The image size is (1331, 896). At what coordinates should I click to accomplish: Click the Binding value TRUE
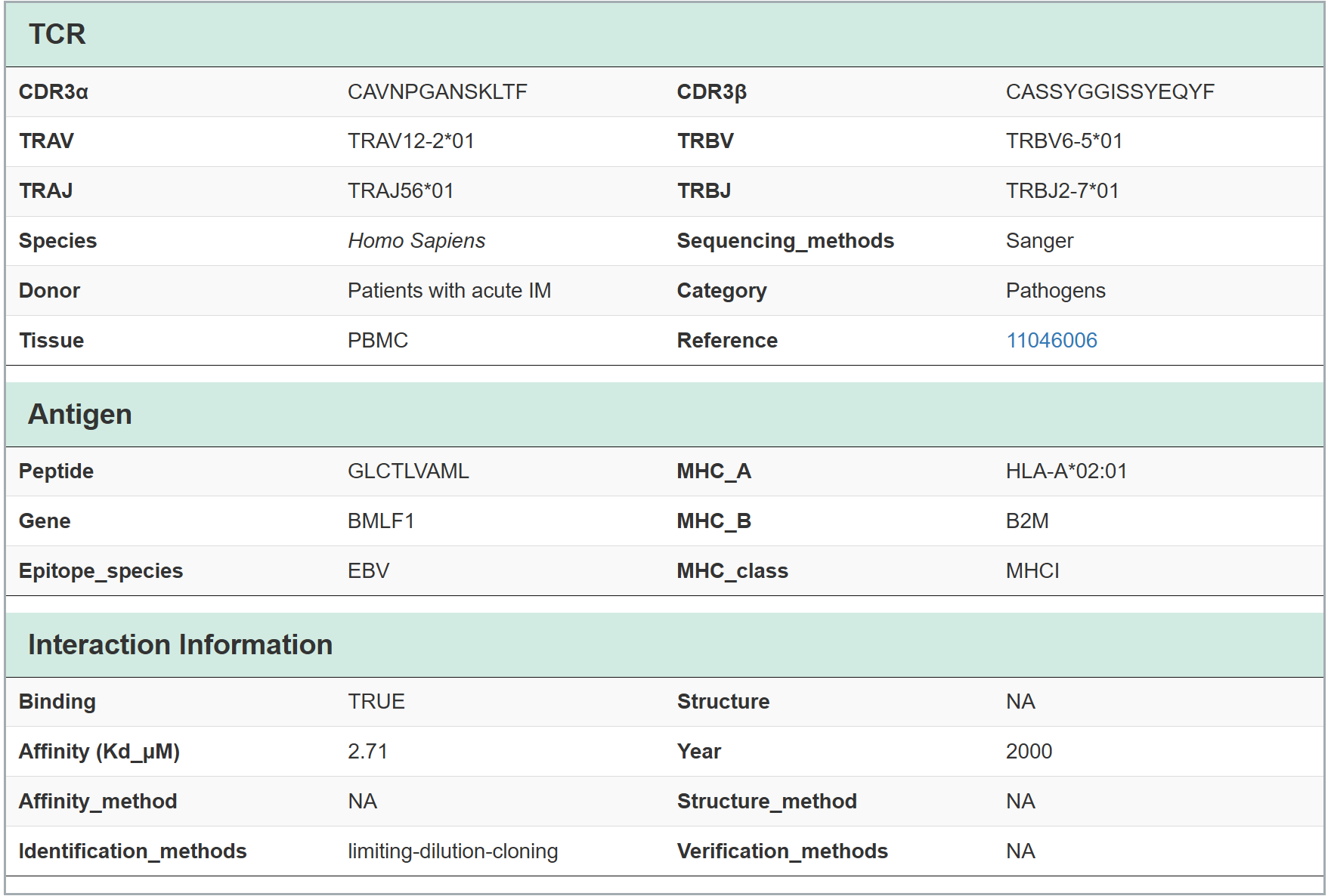coord(376,702)
